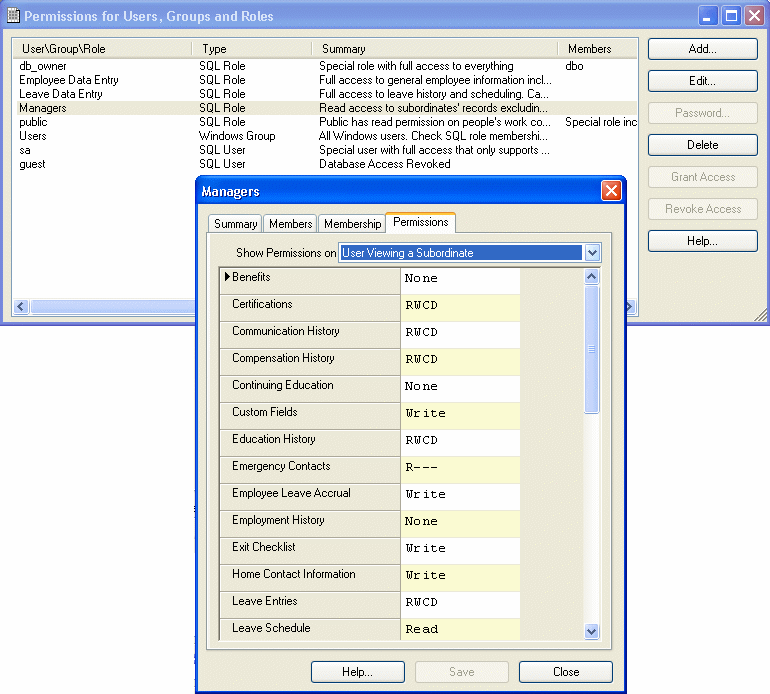Click Close in the Managers dialog
770x694 pixels.
(x=565, y=672)
